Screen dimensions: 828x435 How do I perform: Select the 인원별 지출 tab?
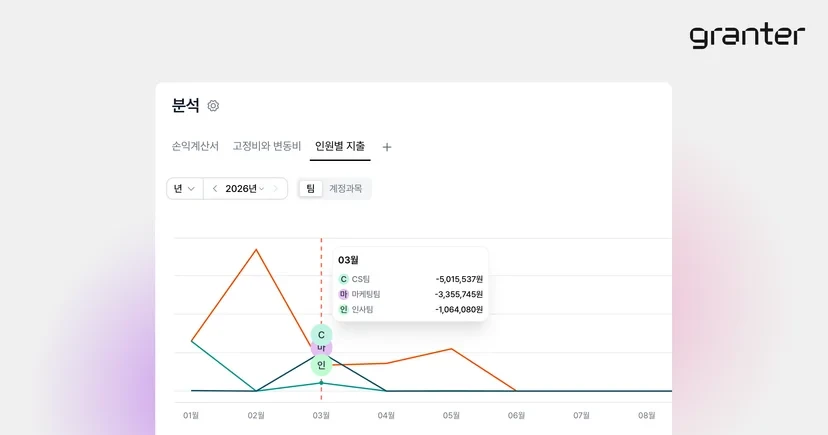340,146
